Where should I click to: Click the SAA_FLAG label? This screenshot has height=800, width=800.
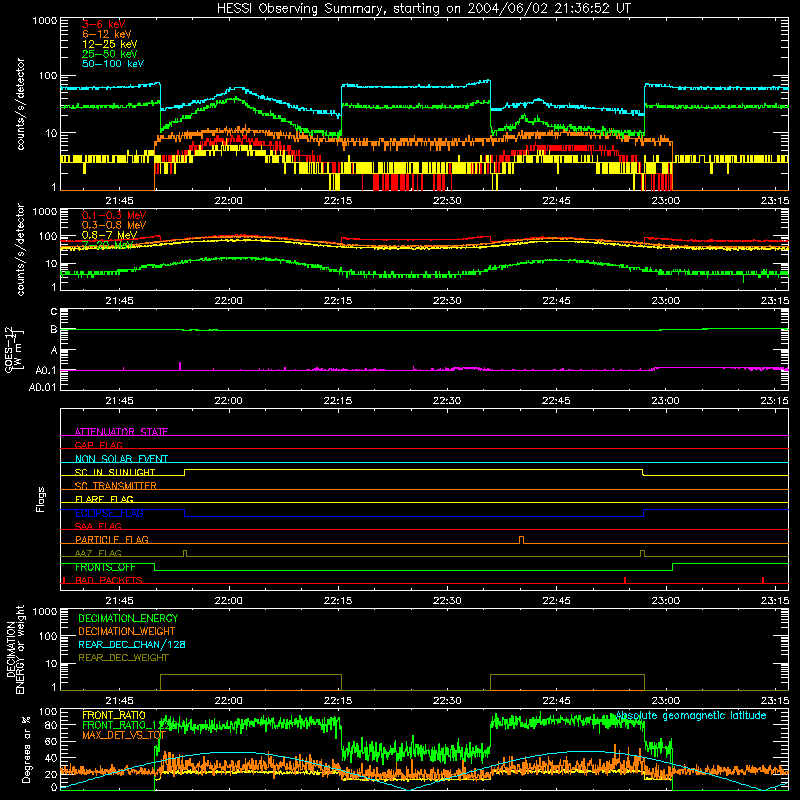(x=98, y=526)
